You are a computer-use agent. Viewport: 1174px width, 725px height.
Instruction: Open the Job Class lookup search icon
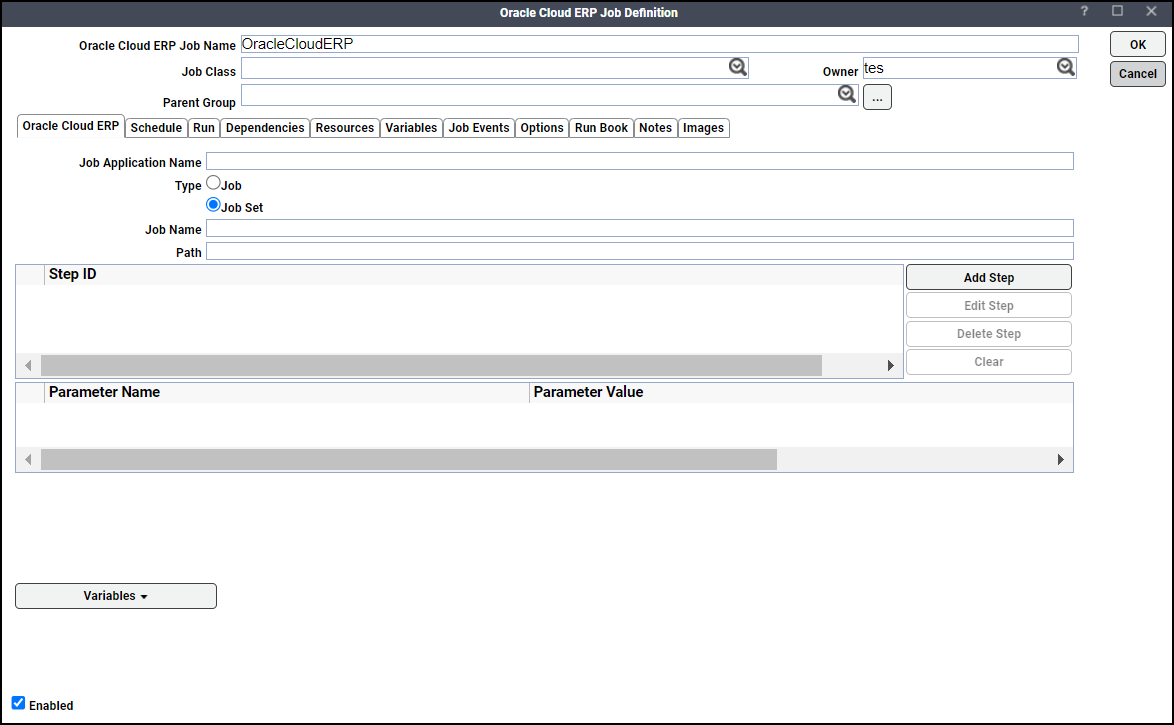(737, 67)
